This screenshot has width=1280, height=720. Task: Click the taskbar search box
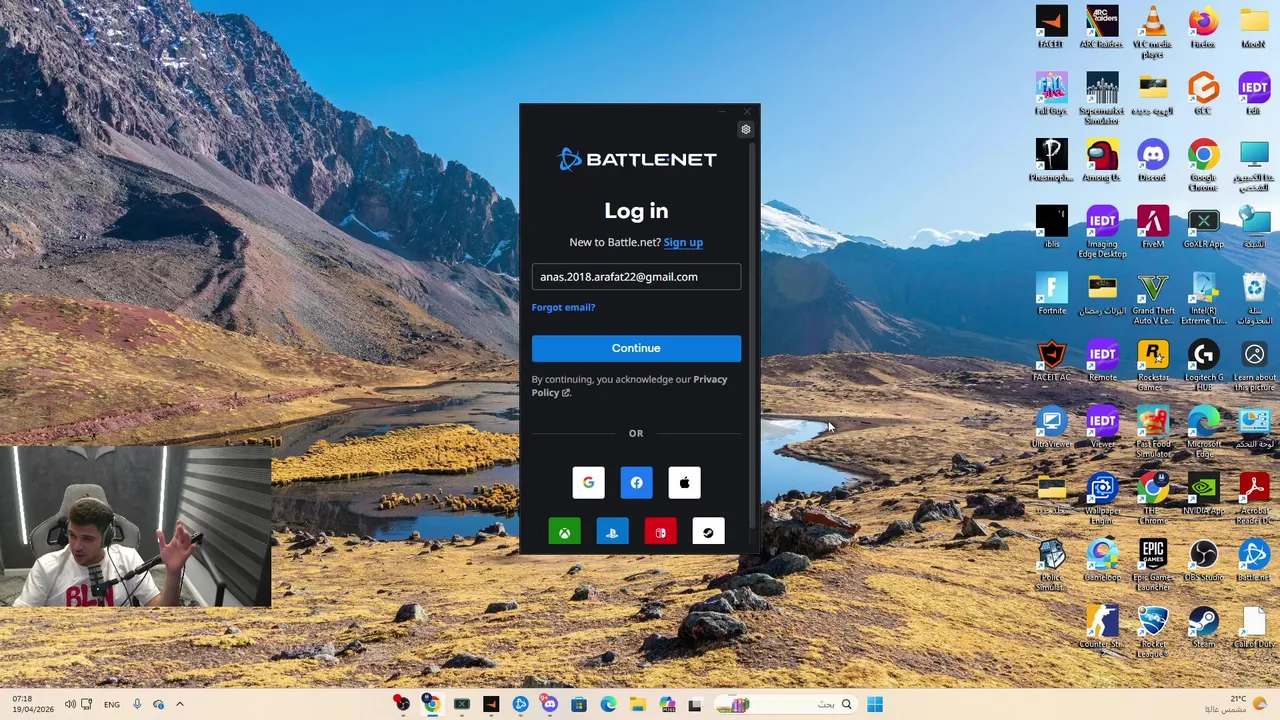786,704
